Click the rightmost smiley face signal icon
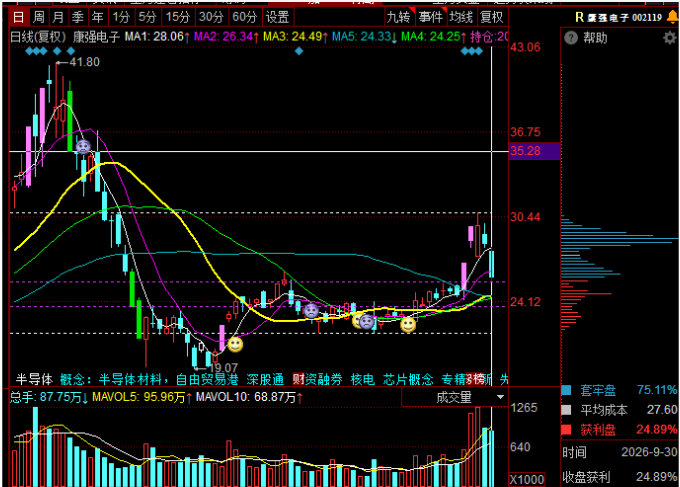The image size is (680, 487). pyautogui.click(x=408, y=324)
